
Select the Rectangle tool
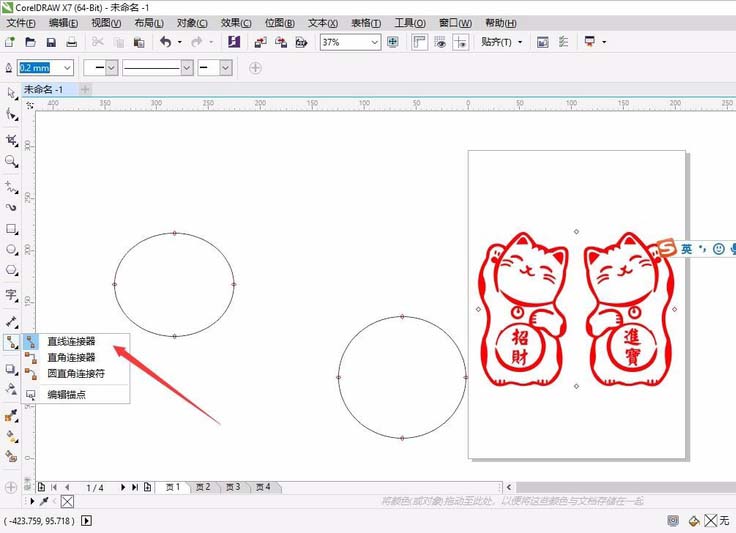click(11, 229)
